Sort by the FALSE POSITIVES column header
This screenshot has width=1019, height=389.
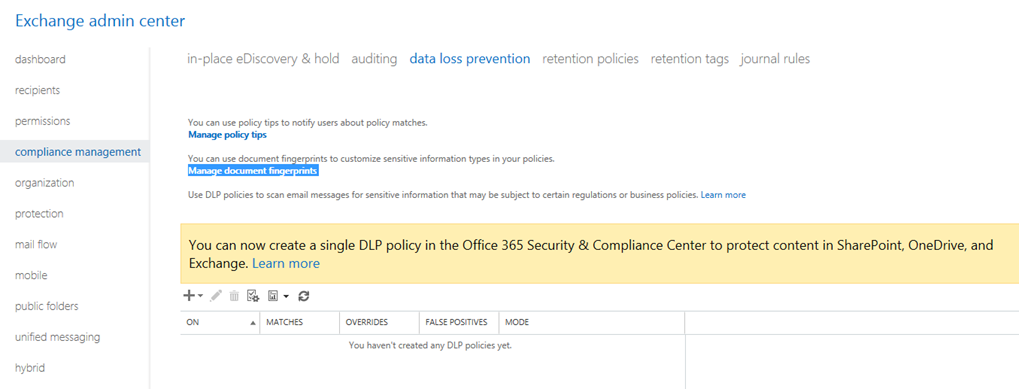[458, 322]
